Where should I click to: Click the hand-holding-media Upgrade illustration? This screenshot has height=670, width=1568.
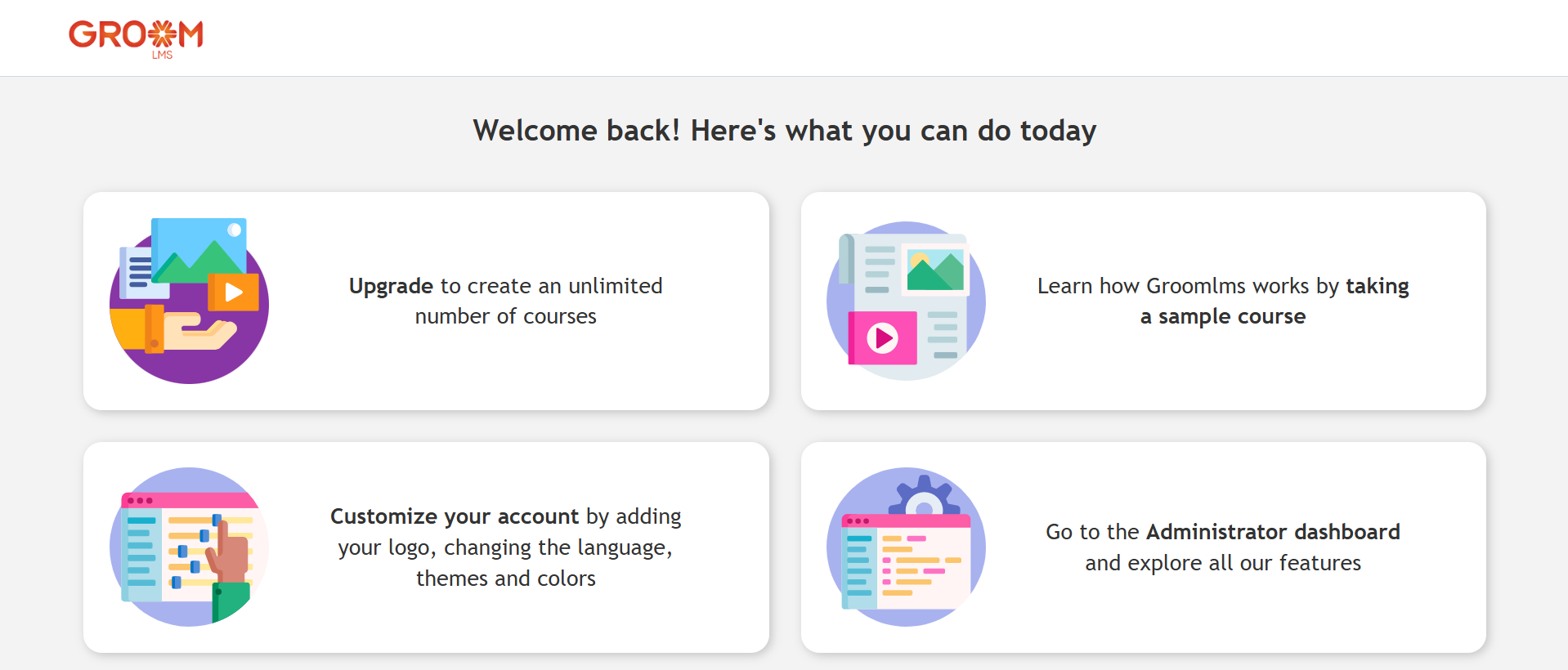tap(189, 301)
